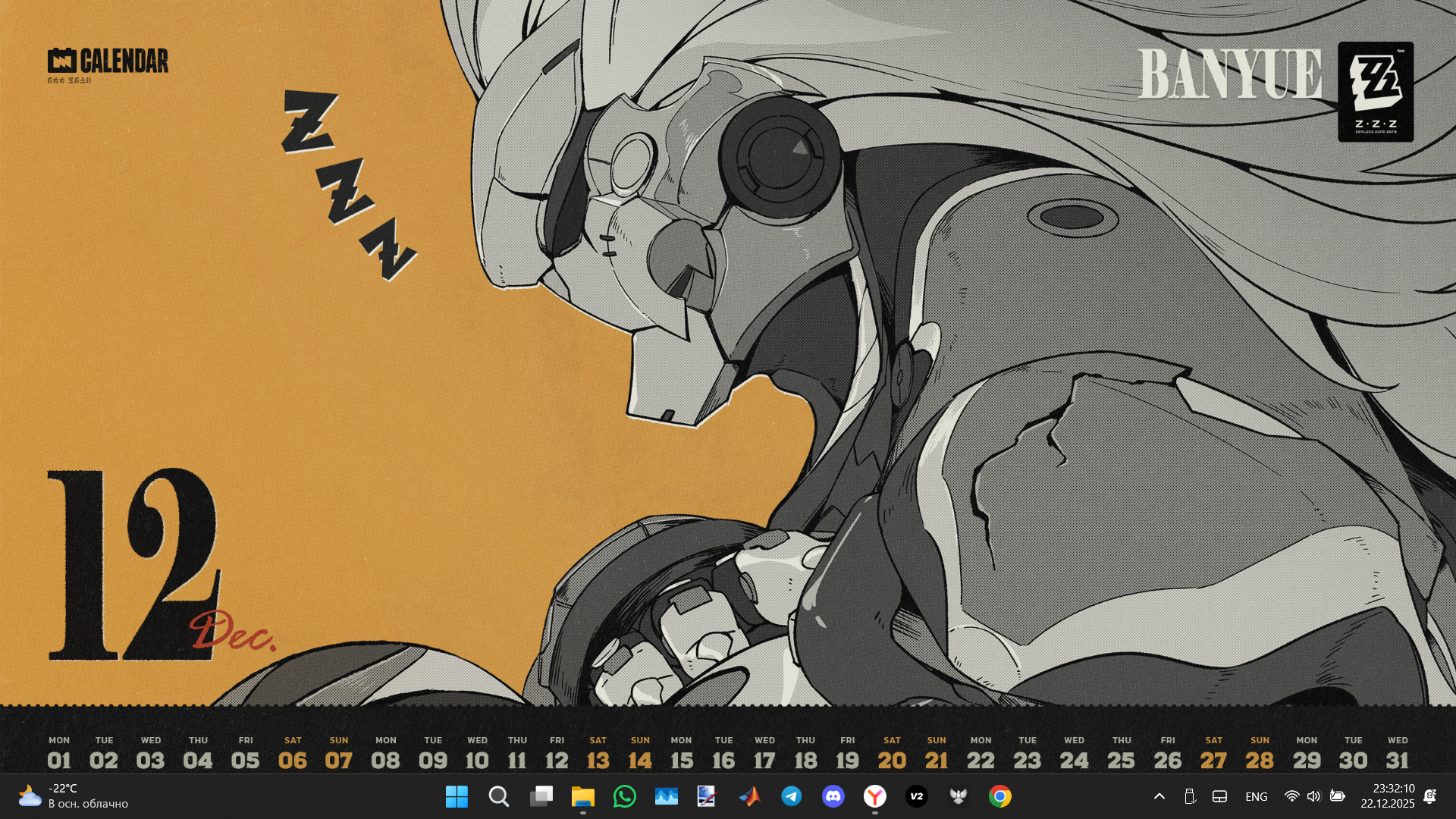The height and width of the screenshot is (819, 1456).
Task: Open weather widget showing -22°C
Action: point(74,796)
